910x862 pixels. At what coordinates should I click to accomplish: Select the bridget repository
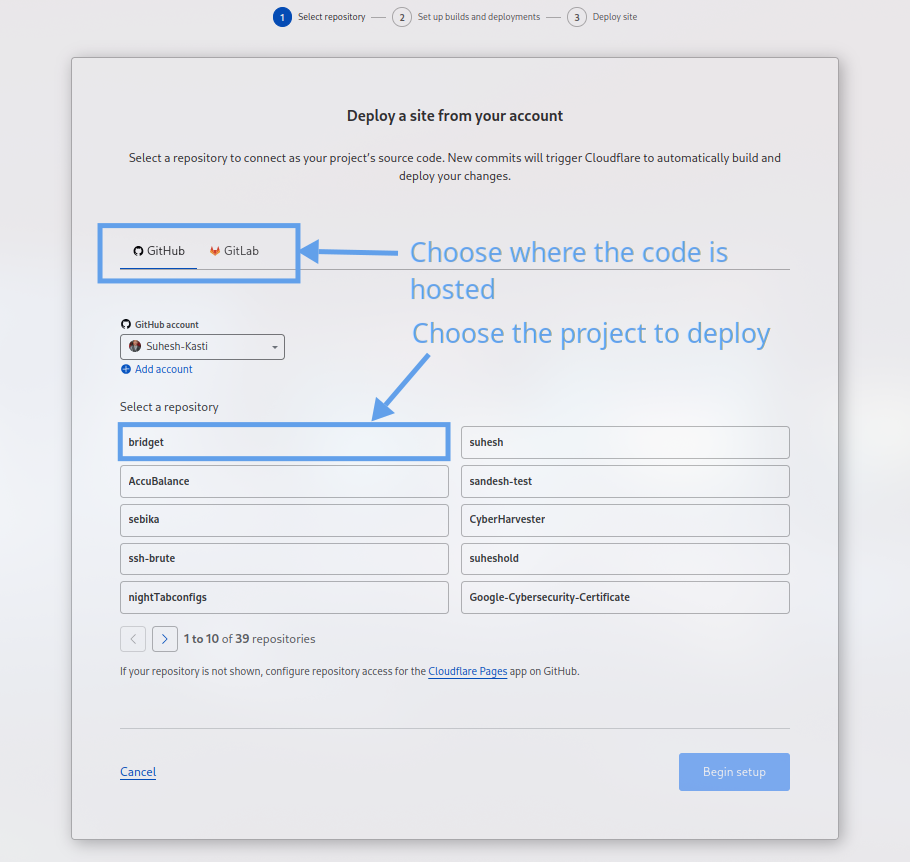tap(284, 441)
